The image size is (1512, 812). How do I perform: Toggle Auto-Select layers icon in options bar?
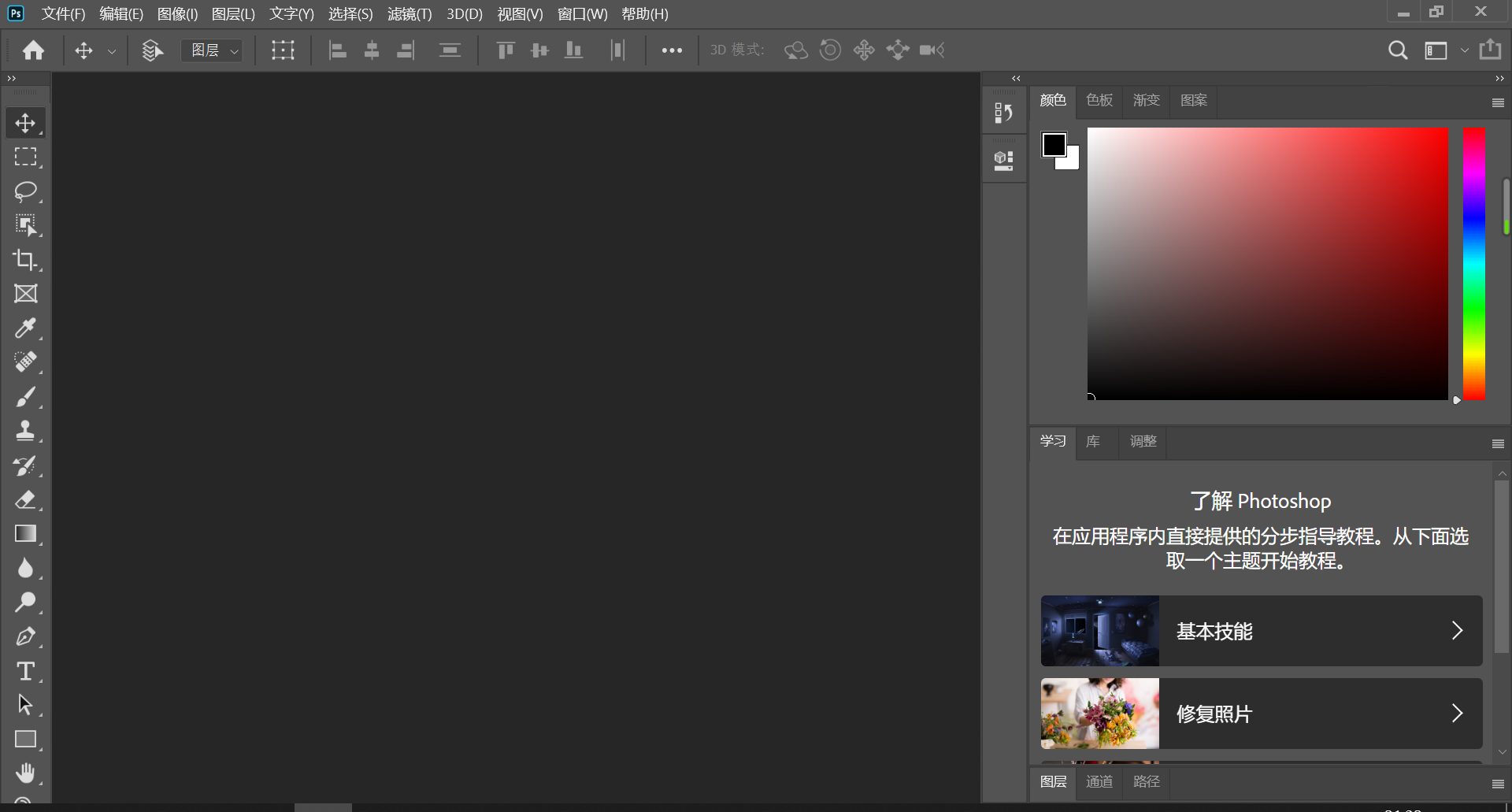tap(152, 50)
